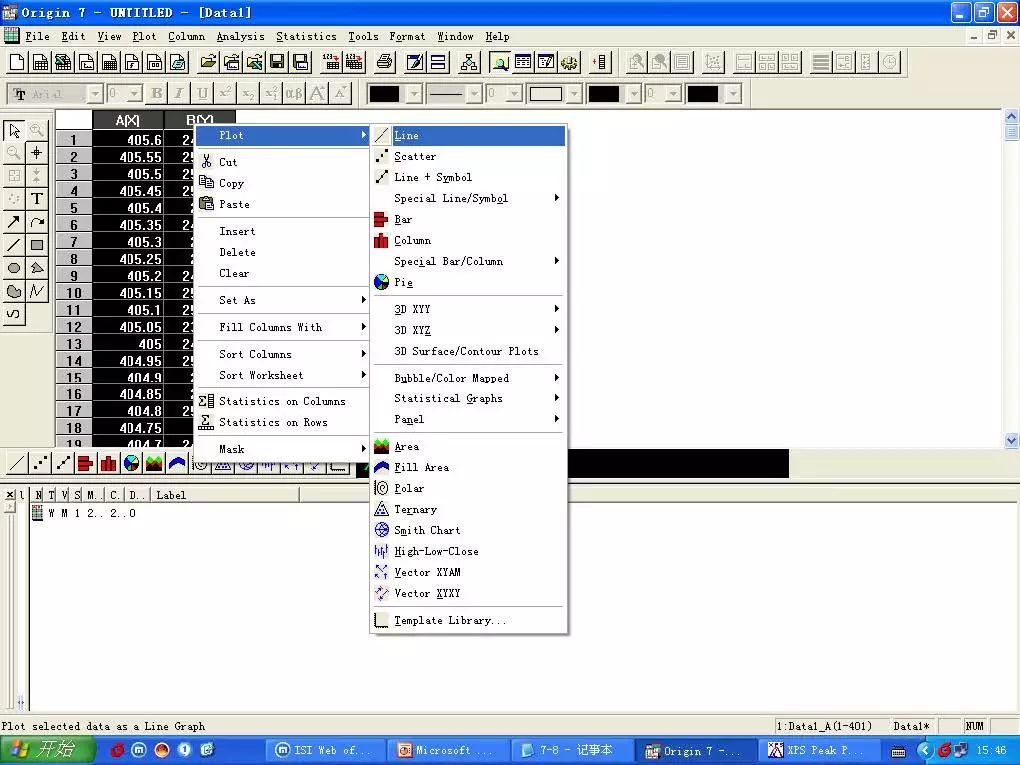
Task: Click the New Matrix toolbar icon
Action: (109, 62)
